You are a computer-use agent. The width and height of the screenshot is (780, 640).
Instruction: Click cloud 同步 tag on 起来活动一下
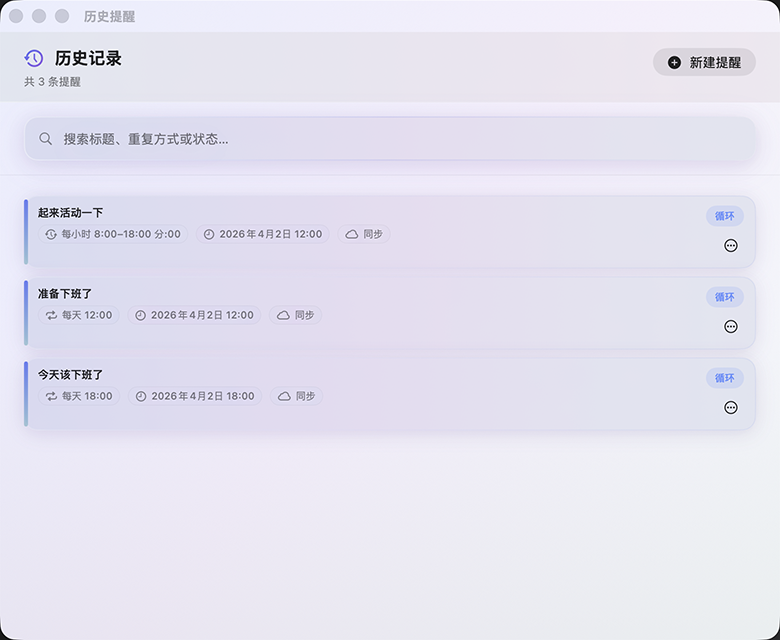pyautogui.click(x=364, y=234)
